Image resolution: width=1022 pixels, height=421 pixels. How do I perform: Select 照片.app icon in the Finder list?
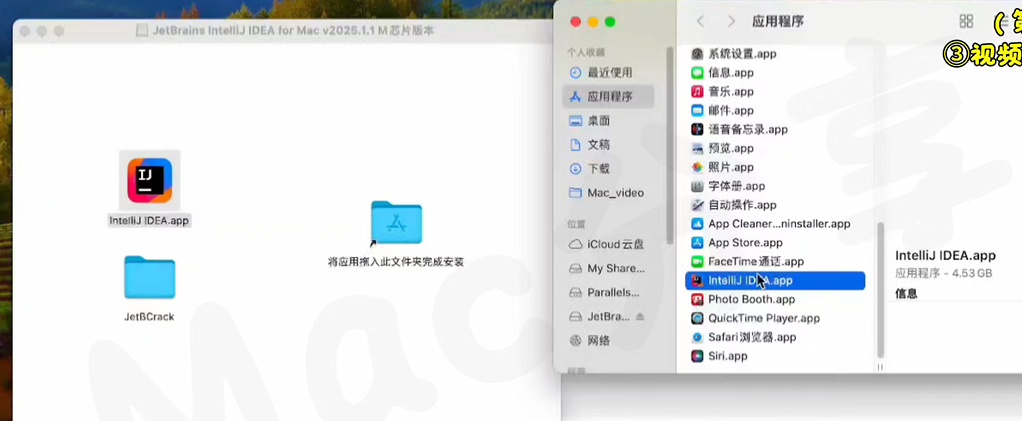[x=697, y=167]
